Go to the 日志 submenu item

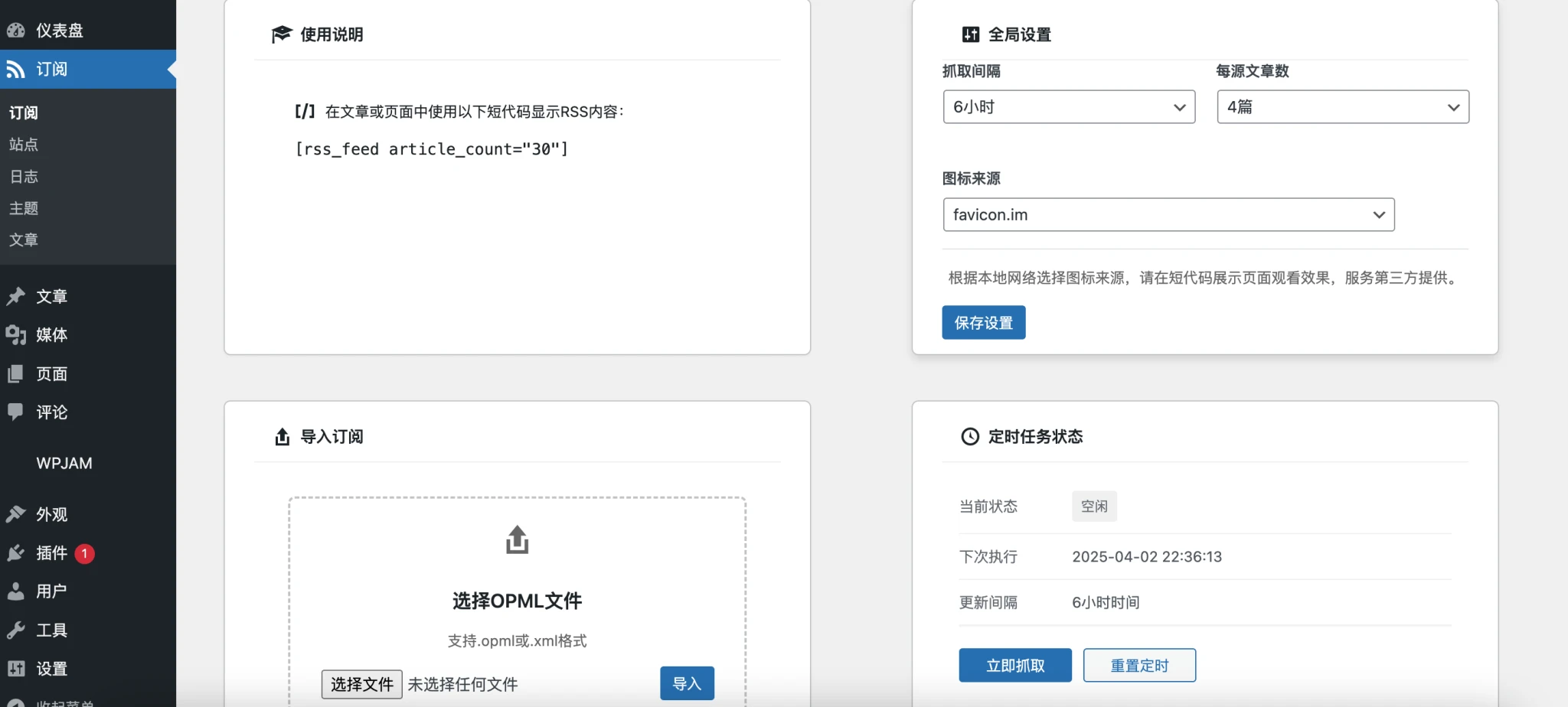(x=24, y=177)
